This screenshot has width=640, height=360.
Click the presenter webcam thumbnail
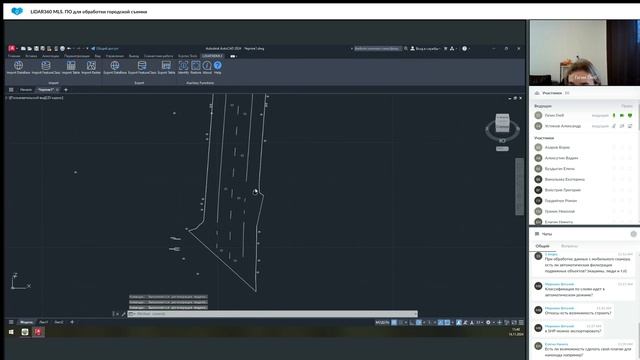[x=584, y=53]
